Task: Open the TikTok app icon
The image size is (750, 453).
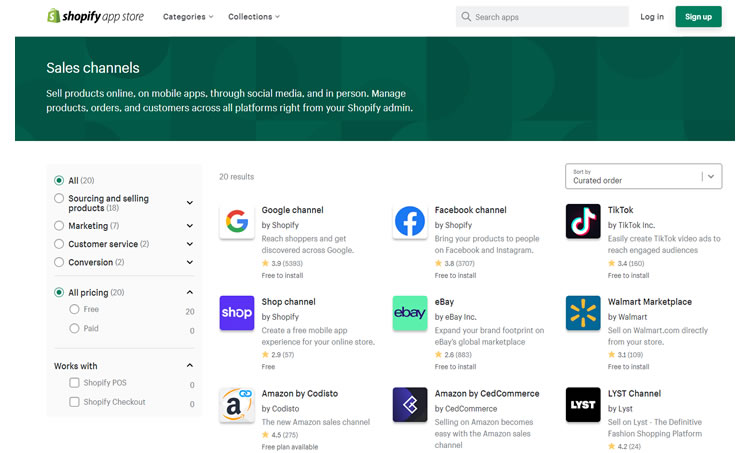Action: click(583, 221)
